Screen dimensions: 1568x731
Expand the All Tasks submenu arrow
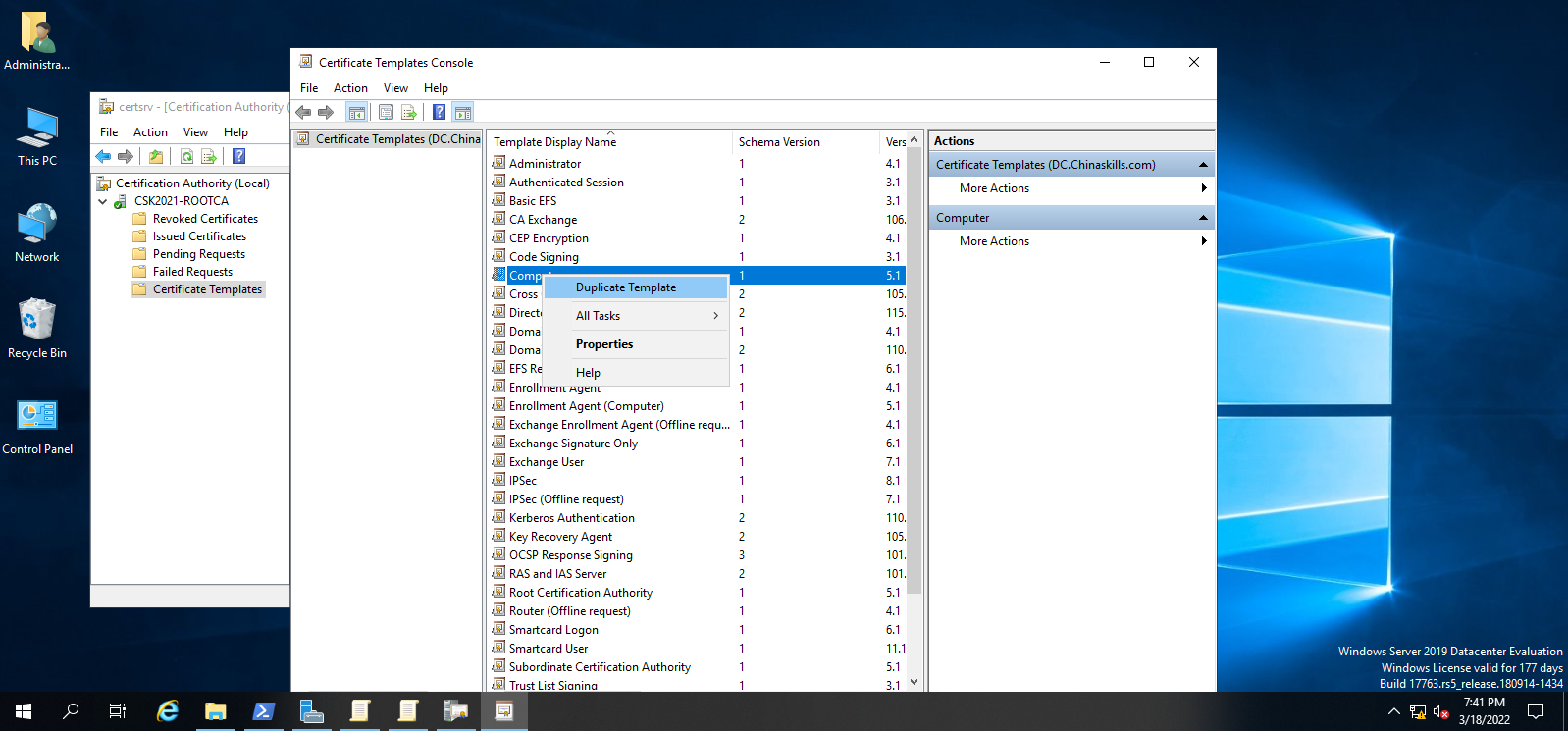point(715,316)
